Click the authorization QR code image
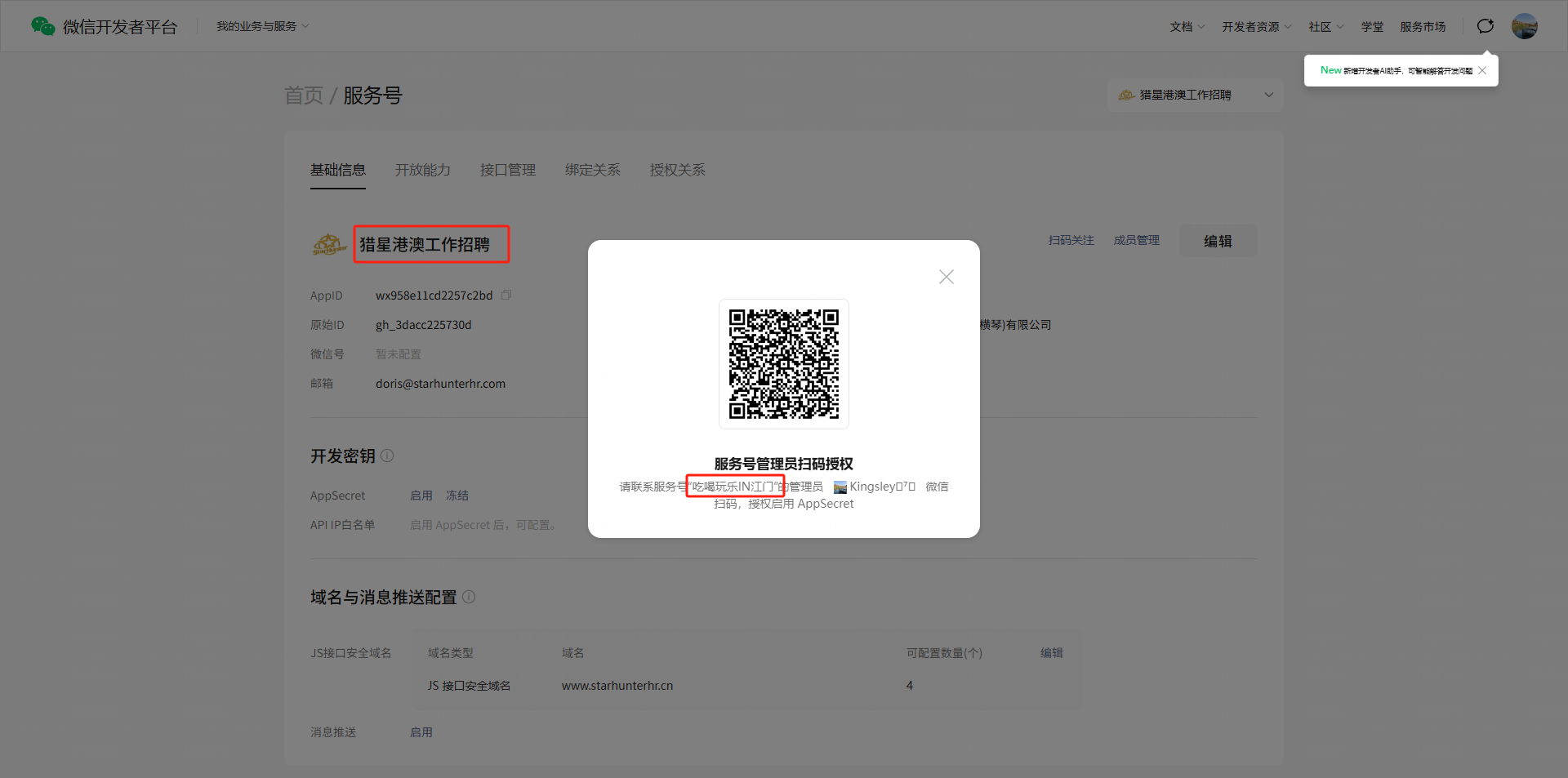The width and height of the screenshot is (1568, 778). click(x=784, y=363)
